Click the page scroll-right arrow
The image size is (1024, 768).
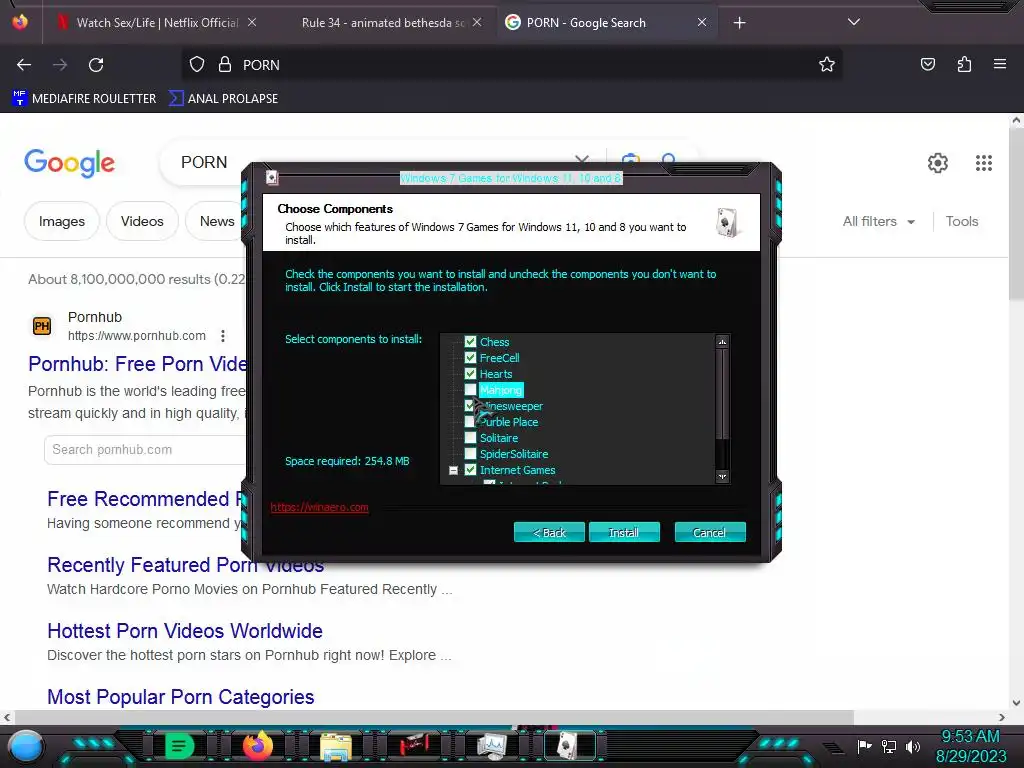pos(1002,717)
